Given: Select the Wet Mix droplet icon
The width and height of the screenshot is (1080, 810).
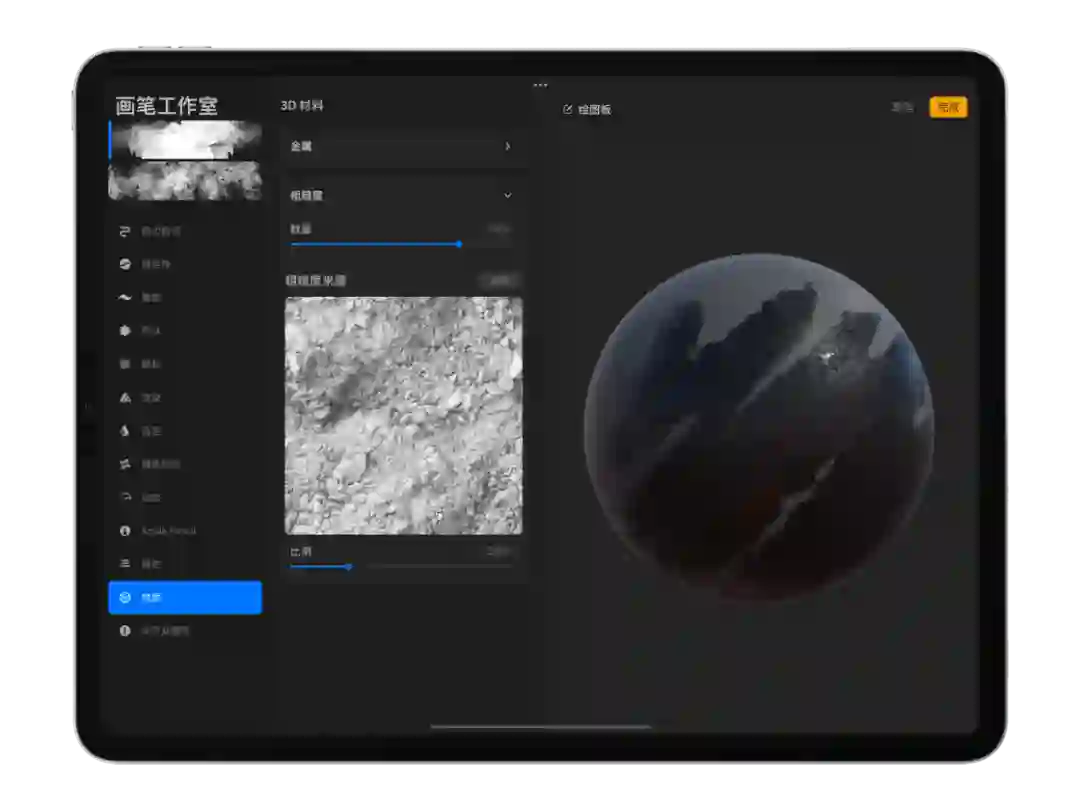Looking at the screenshot, I should point(125,430).
